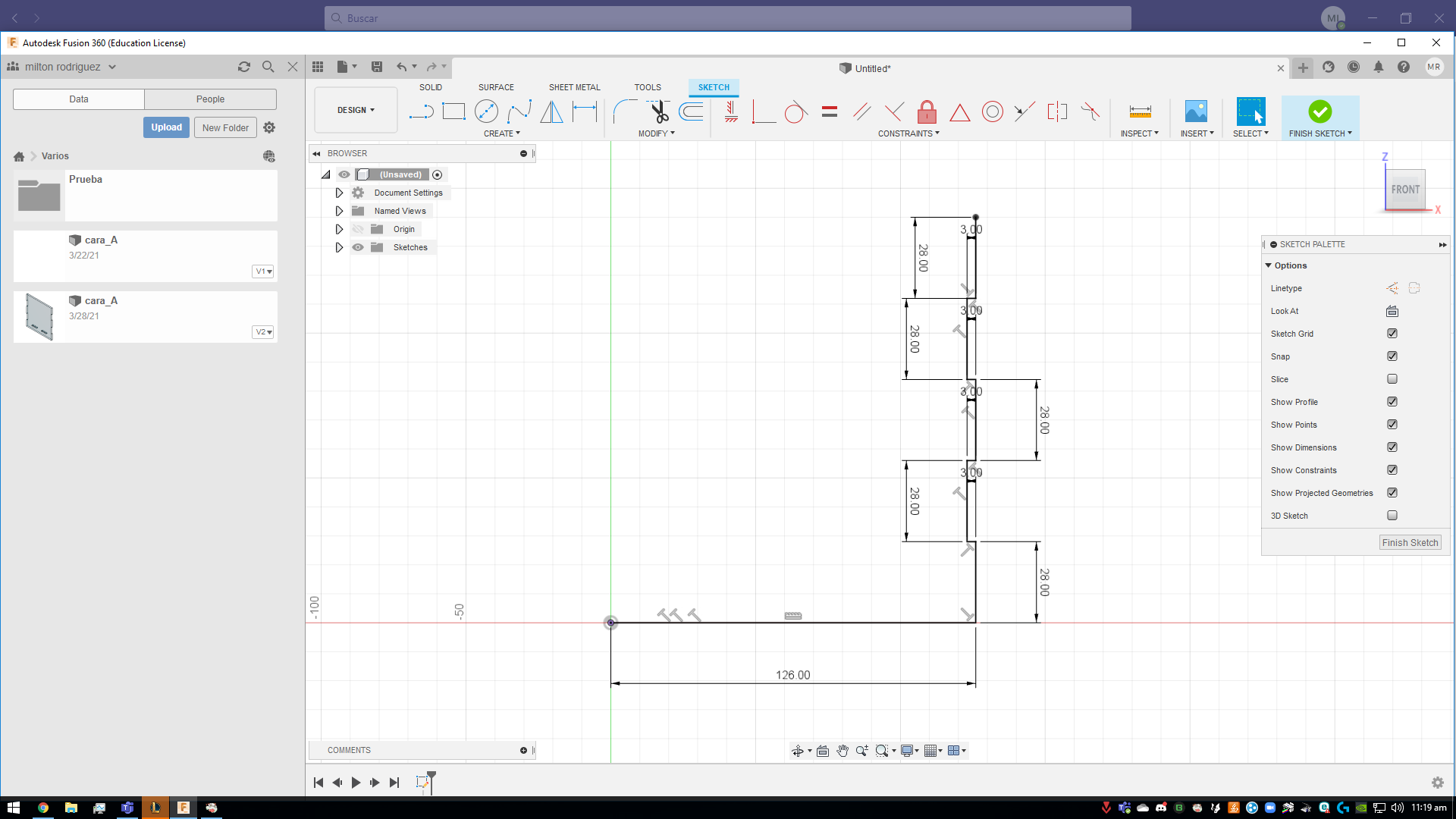The image size is (1456, 819).
Task: Enable the 3D Sketch checkbox
Action: (x=1392, y=516)
